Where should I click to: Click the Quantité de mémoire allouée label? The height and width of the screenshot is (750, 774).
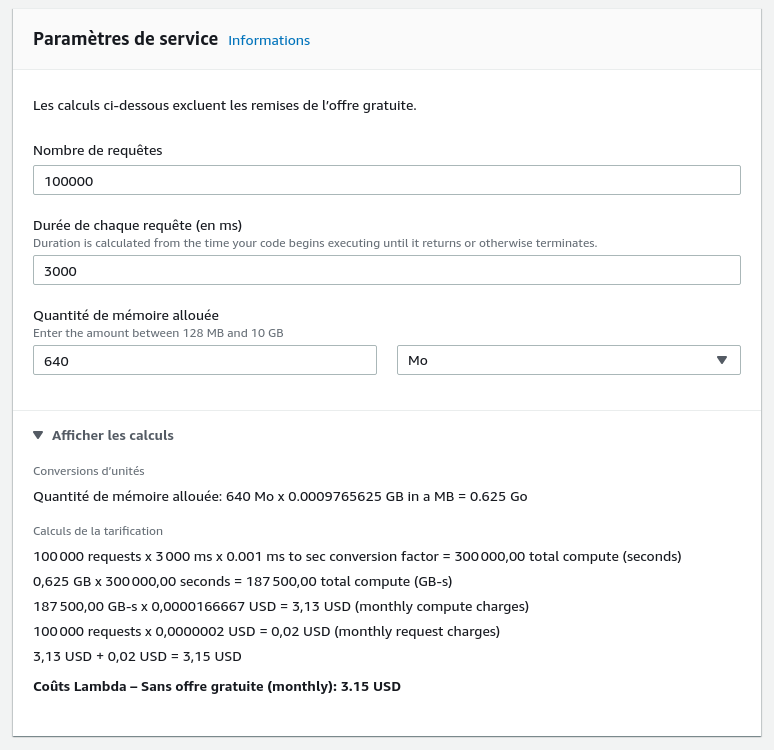click(126, 315)
